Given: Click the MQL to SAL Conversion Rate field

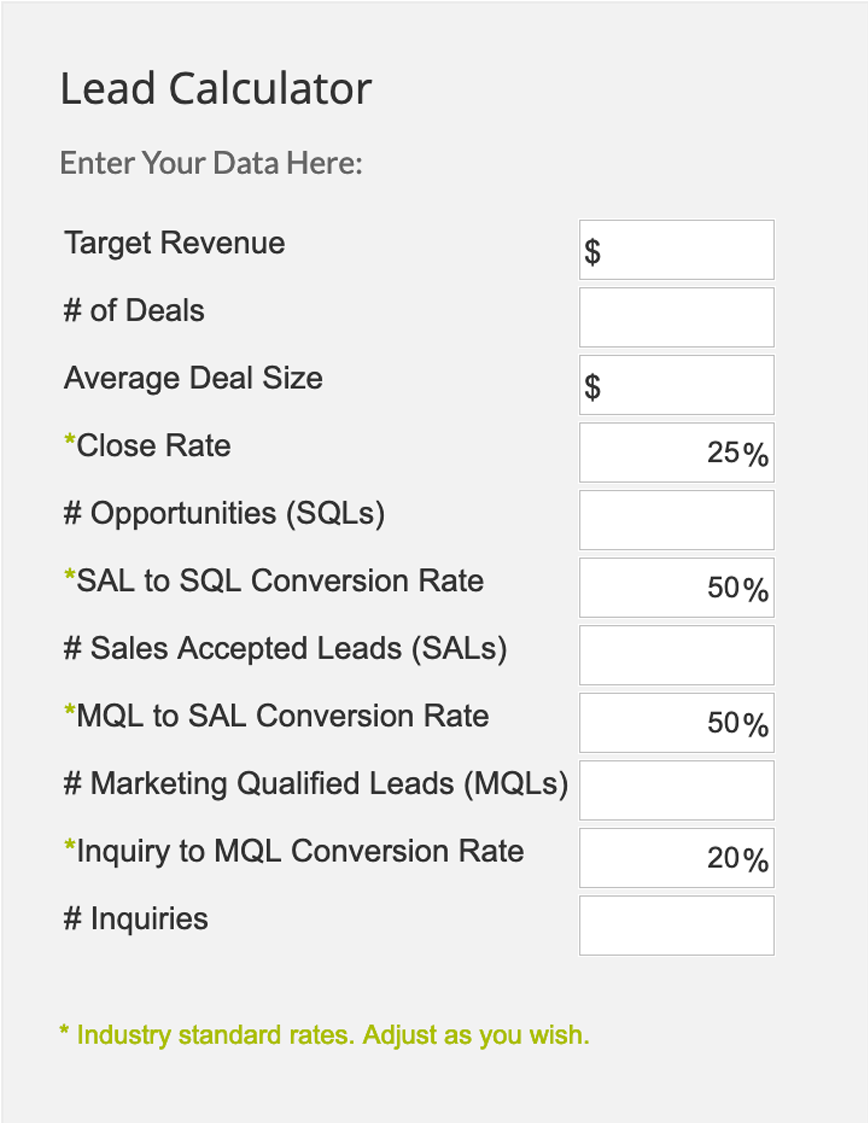Looking at the screenshot, I should click(x=676, y=723).
